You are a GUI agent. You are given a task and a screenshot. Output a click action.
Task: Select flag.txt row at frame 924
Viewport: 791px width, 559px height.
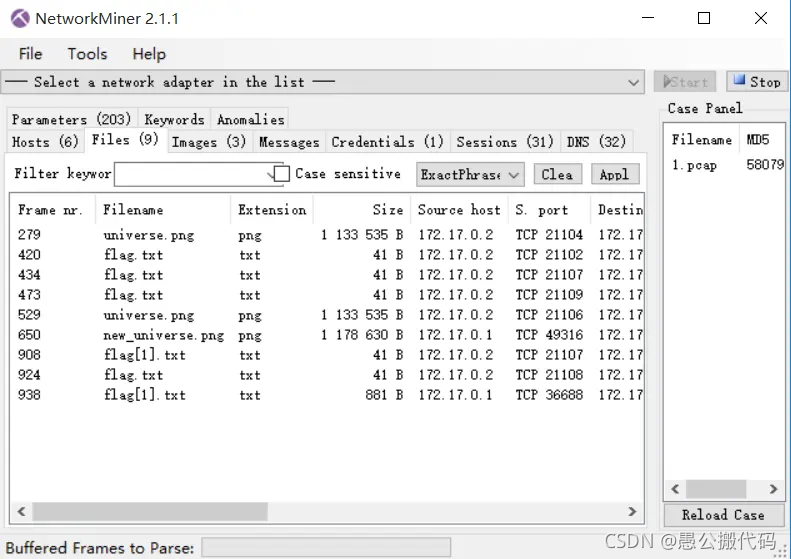click(327, 375)
